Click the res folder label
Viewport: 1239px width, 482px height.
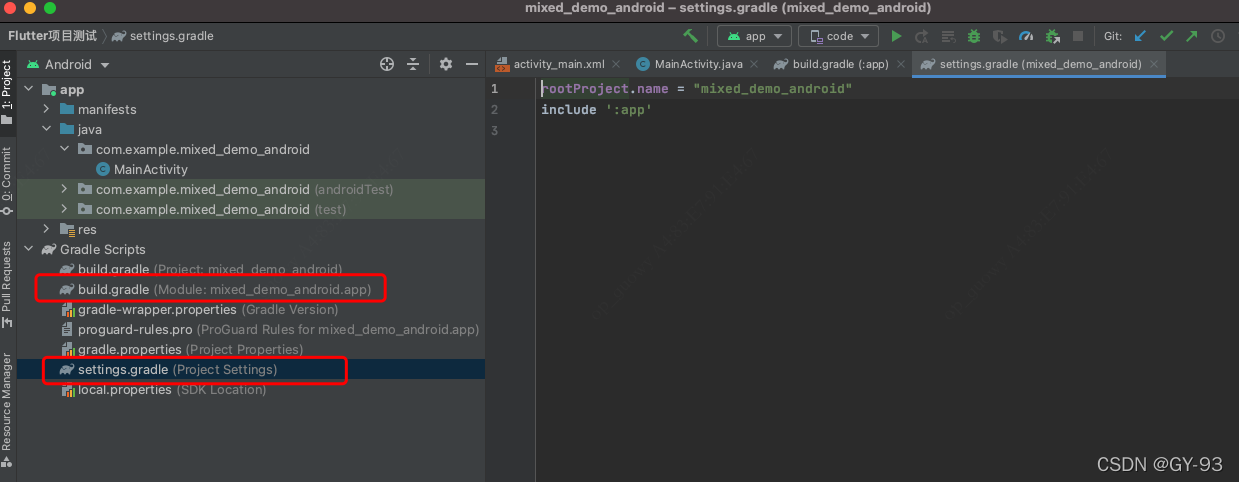pos(88,229)
